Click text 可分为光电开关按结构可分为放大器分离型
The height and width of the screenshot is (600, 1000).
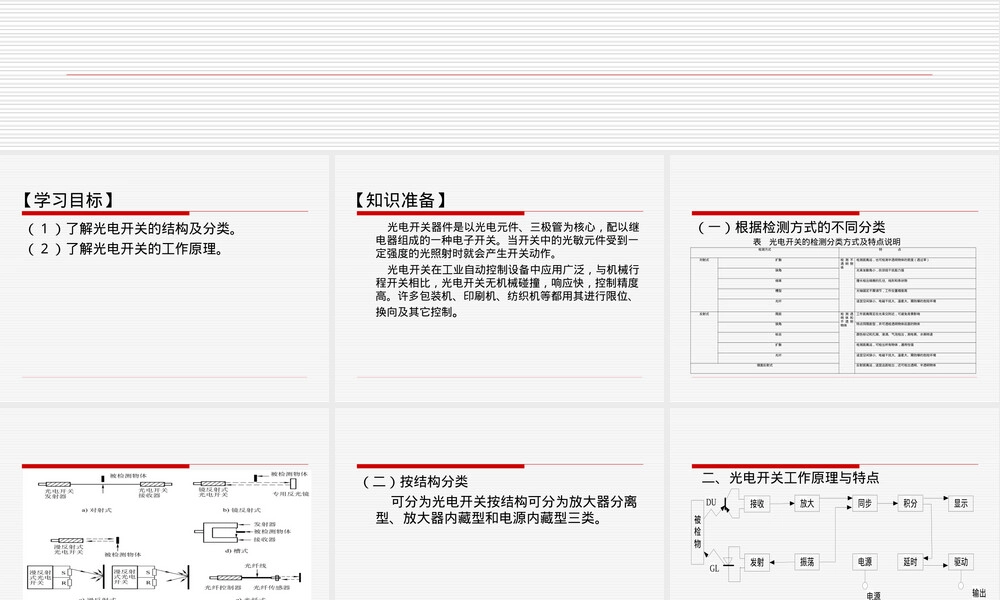[506, 510]
